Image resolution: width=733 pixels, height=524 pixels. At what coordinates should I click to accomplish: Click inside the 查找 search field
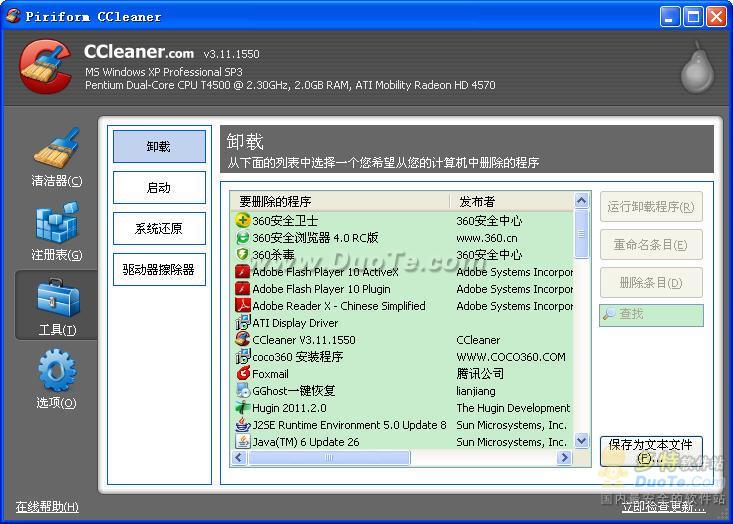[x=651, y=315]
